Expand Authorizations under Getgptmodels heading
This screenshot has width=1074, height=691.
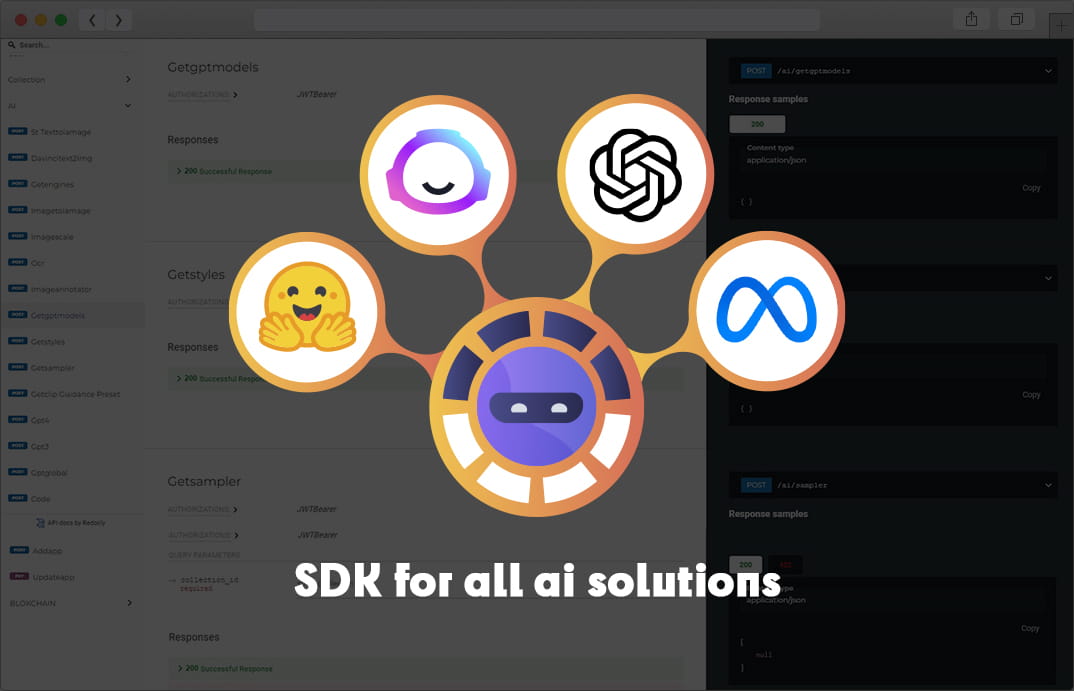(x=202, y=95)
